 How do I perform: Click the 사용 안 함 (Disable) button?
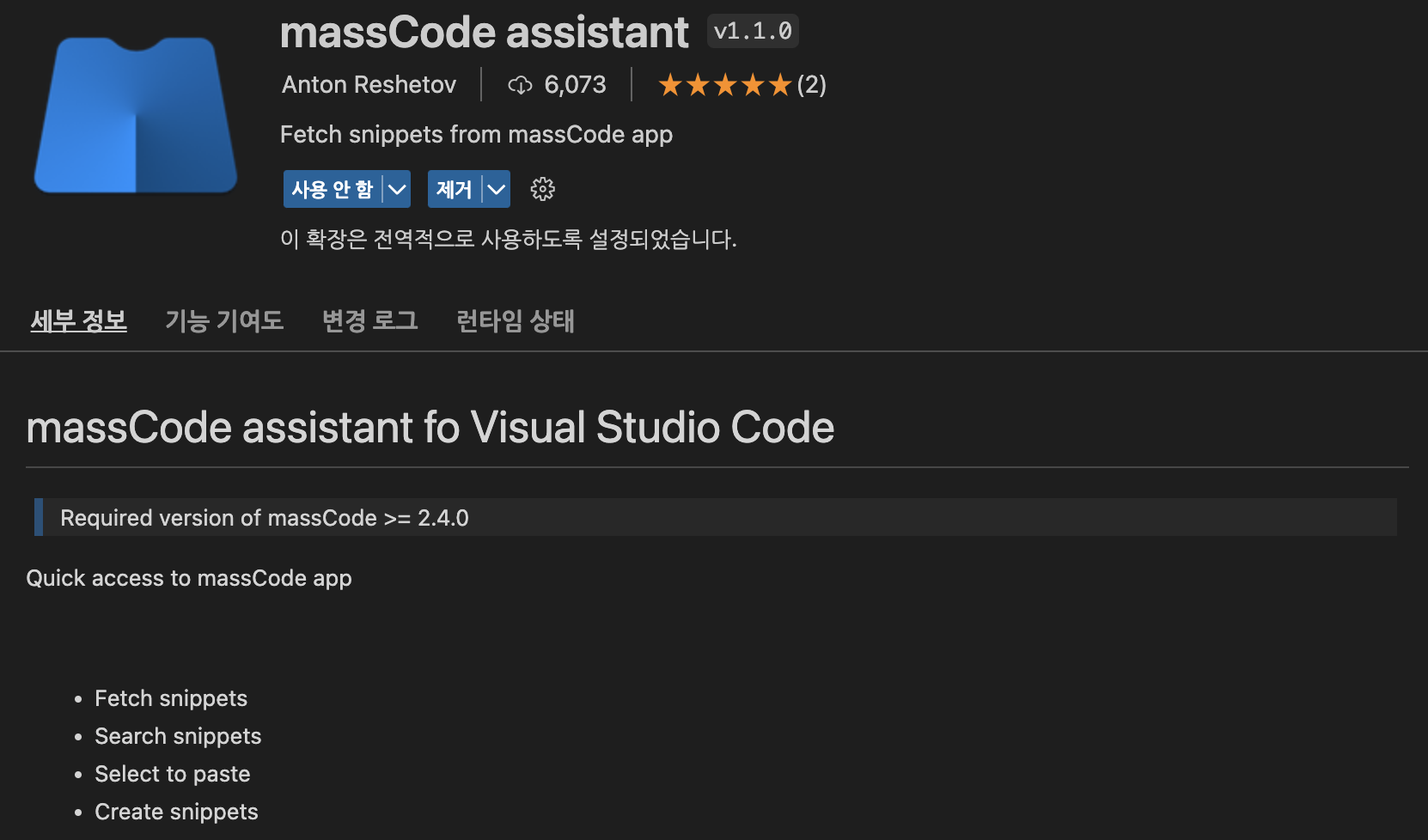pyautogui.click(x=333, y=189)
